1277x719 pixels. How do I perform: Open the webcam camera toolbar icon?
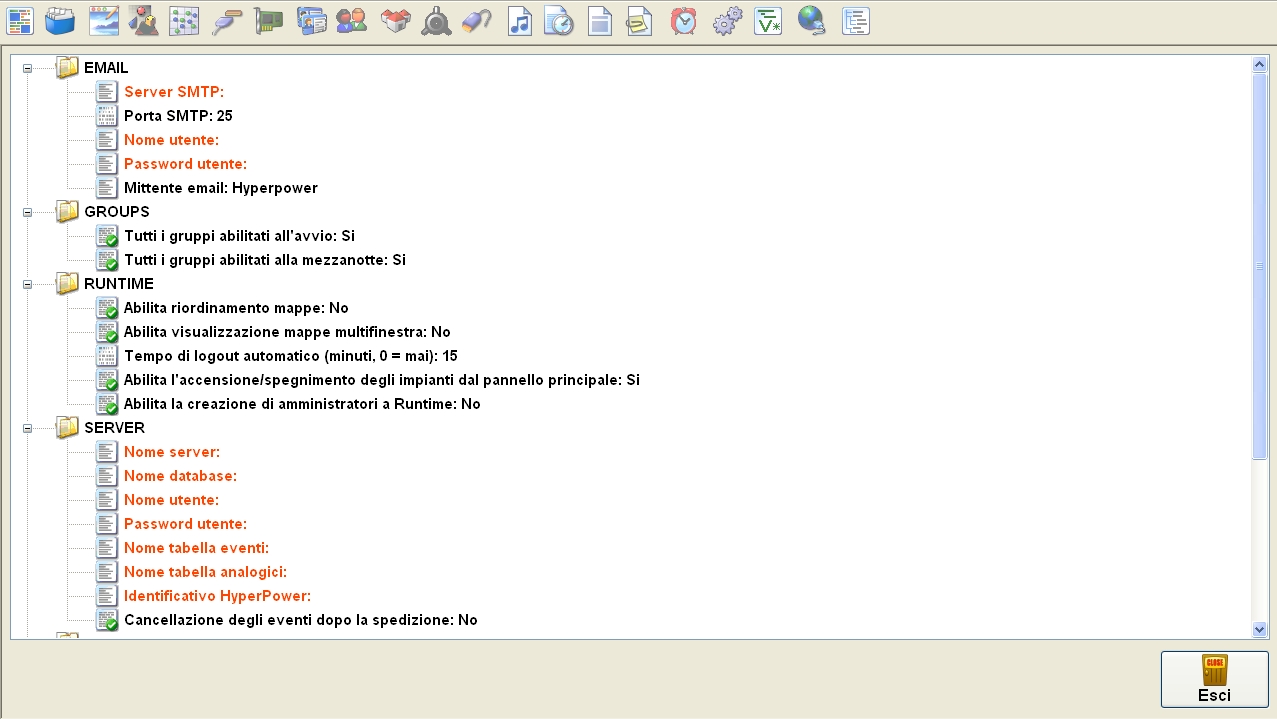[x=436, y=21]
